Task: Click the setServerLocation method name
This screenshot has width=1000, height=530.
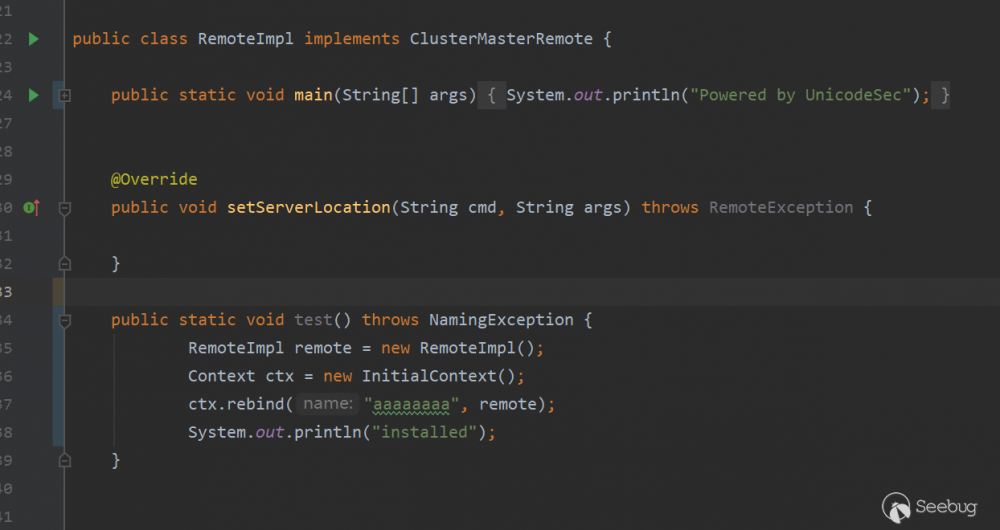Action: (309, 207)
